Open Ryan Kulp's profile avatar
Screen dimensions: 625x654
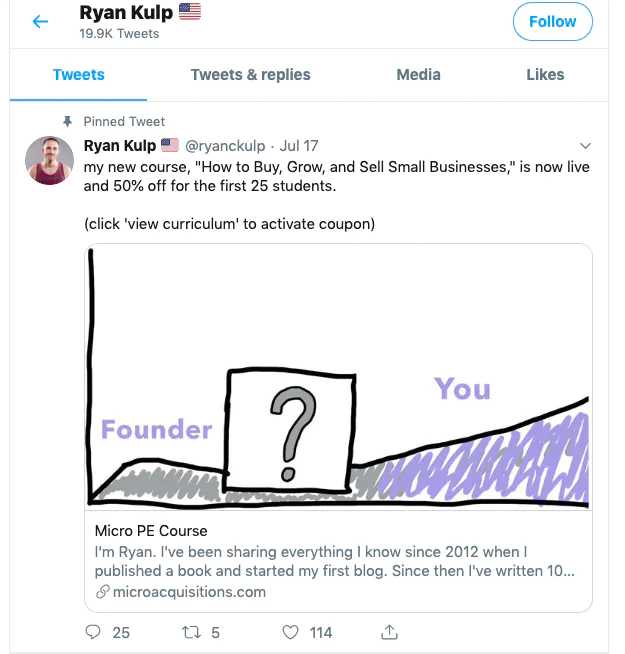tap(50, 160)
